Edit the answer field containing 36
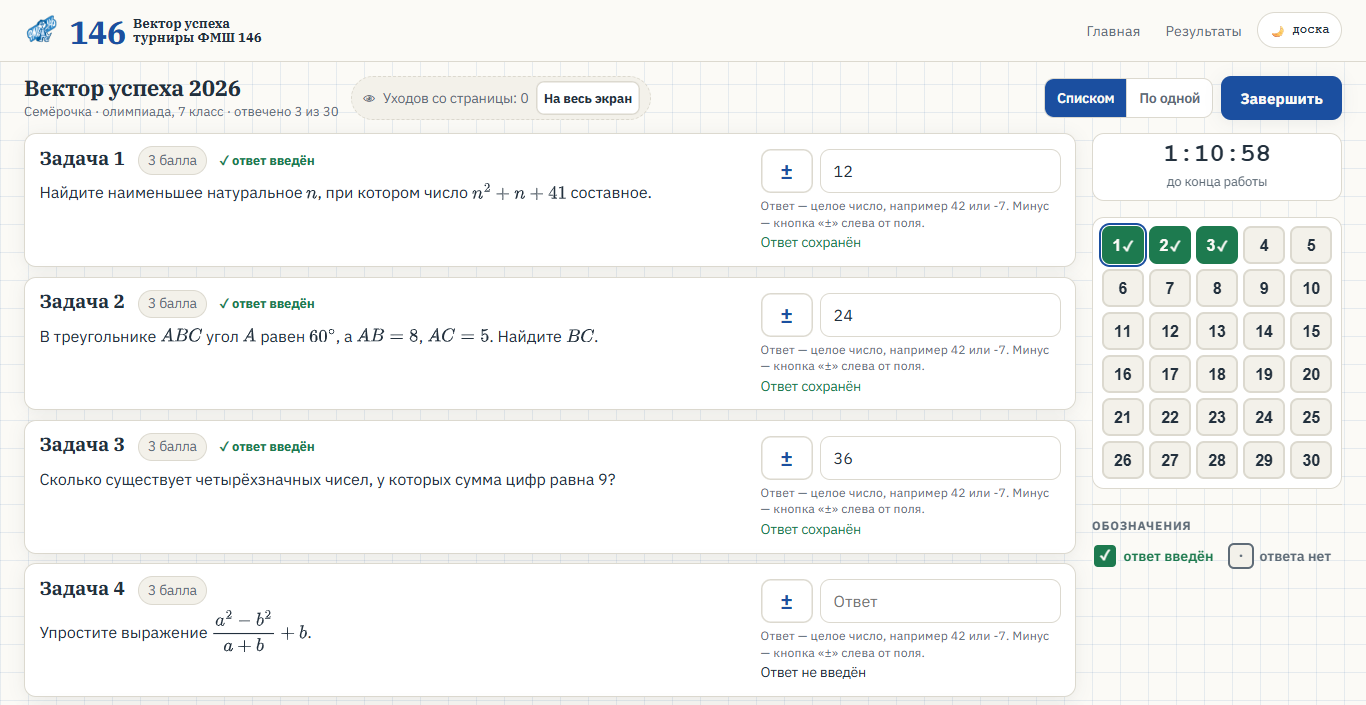This screenshot has width=1366, height=705. click(940, 458)
